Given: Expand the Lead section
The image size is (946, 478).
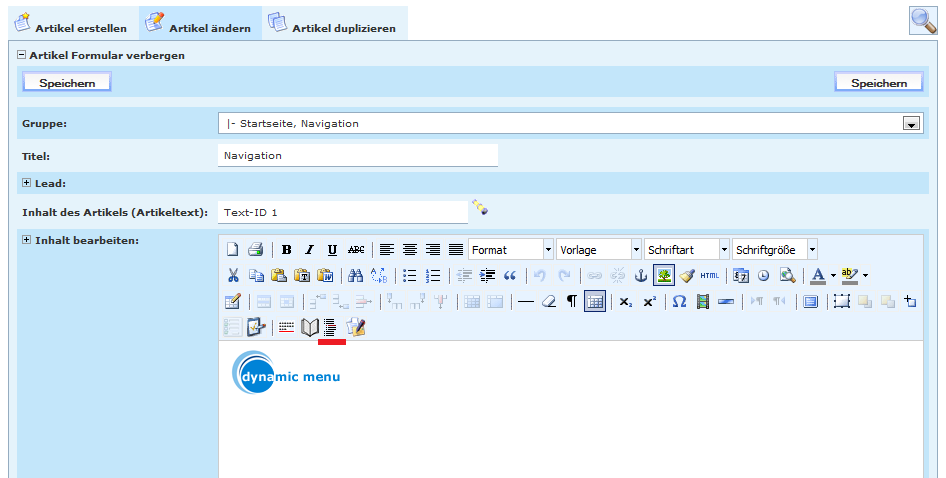Looking at the screenshot, I should click(27, 183).
